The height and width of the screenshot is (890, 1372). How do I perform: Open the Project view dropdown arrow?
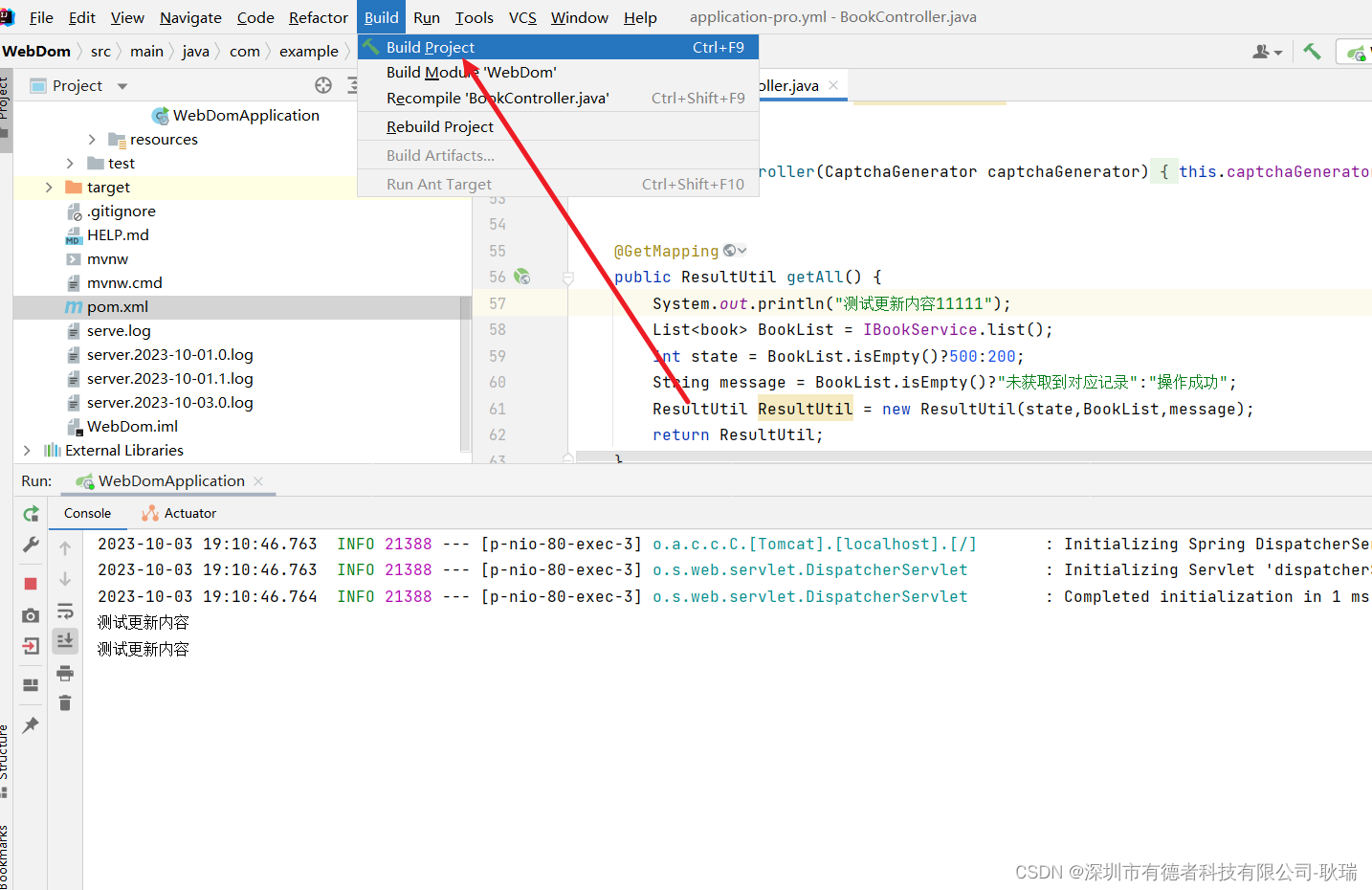tap(122, 86)
